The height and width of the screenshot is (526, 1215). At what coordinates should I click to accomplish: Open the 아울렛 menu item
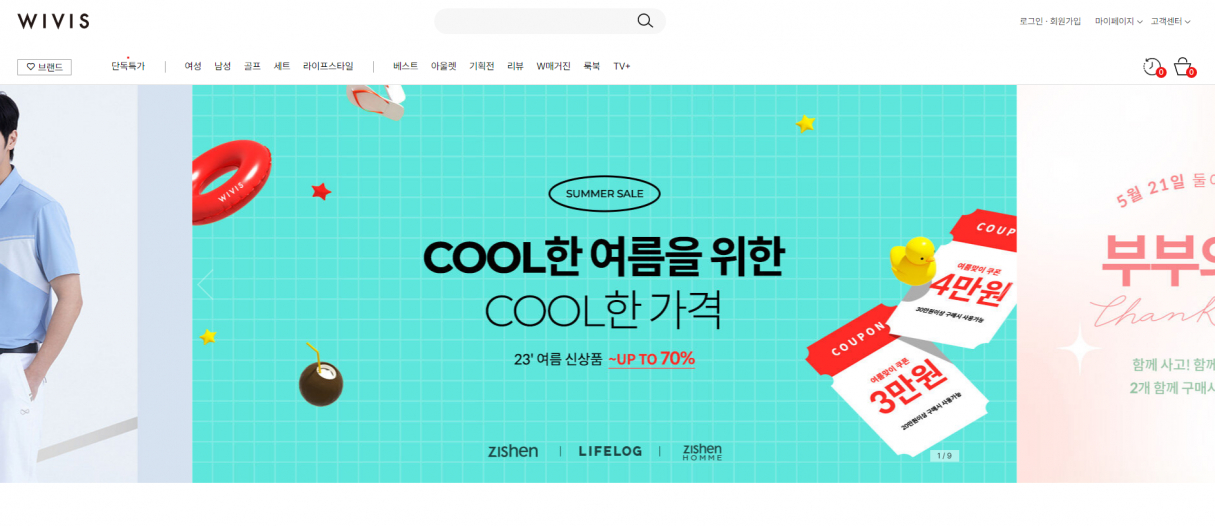pos(444,66)
